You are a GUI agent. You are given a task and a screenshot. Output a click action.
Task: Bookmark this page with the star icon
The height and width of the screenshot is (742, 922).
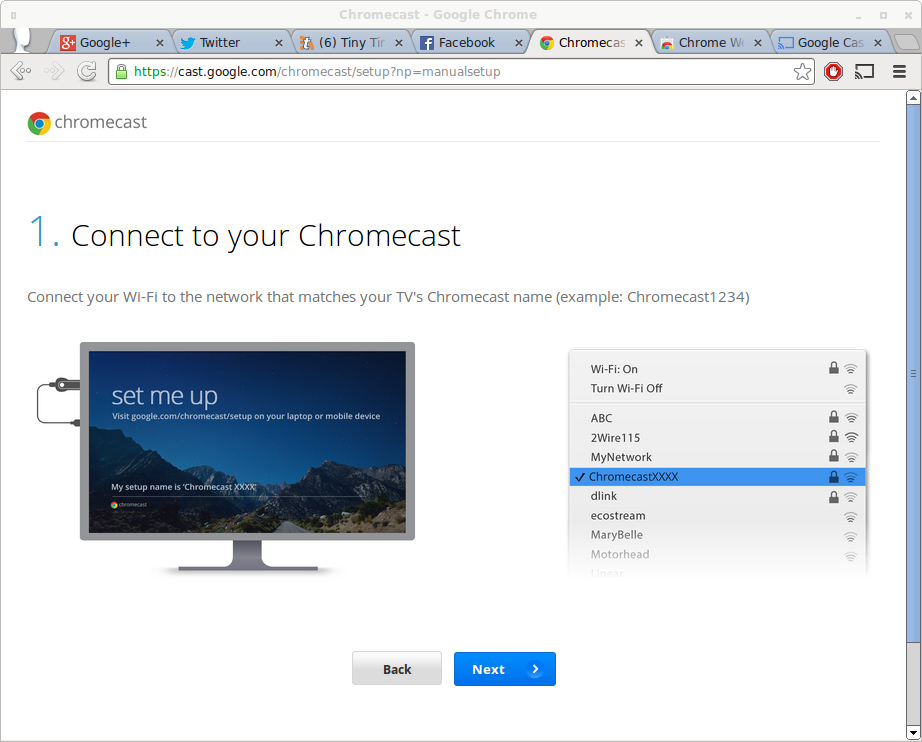tap(802, 72)
